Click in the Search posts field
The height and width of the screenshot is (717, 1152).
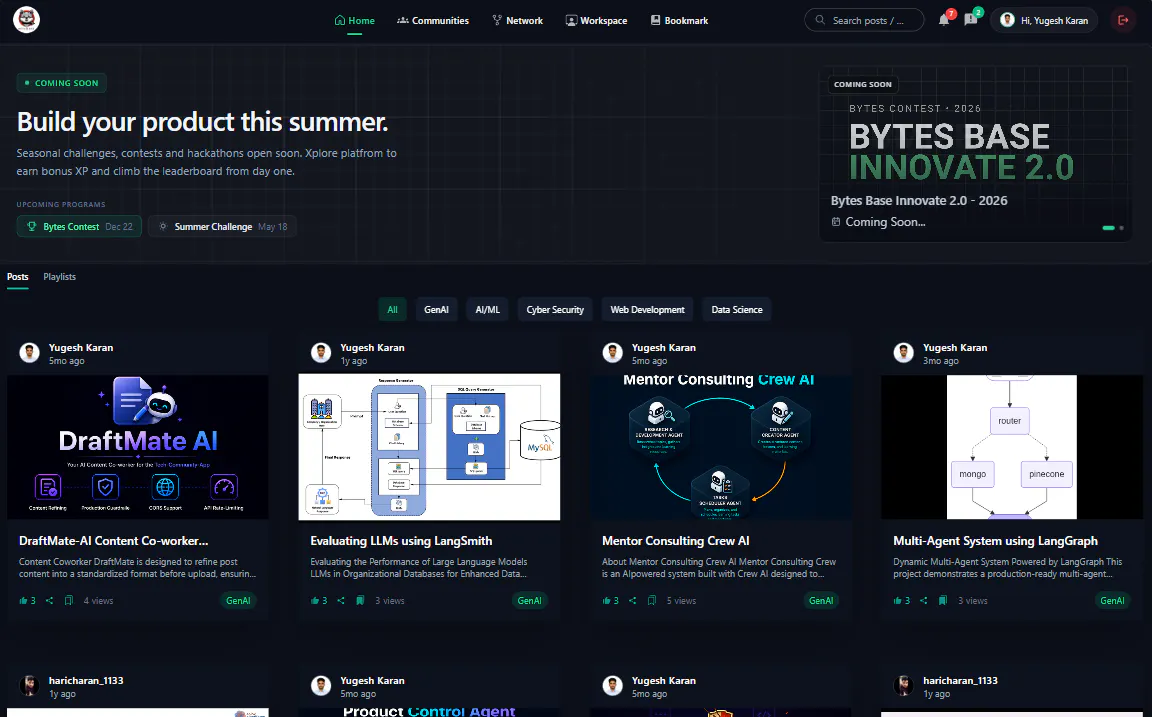864,21
